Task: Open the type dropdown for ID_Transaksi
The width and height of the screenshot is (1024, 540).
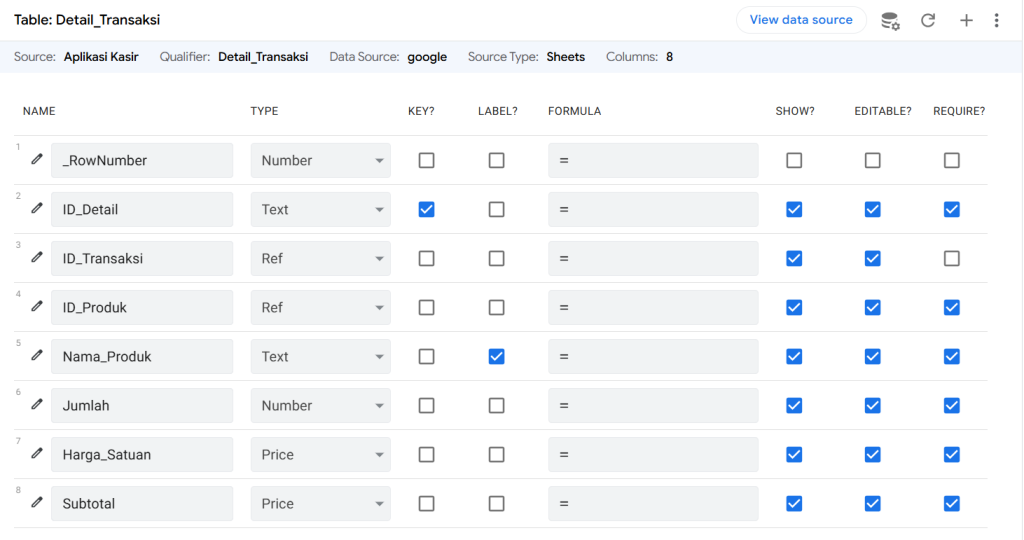Action: pos(321,259)
